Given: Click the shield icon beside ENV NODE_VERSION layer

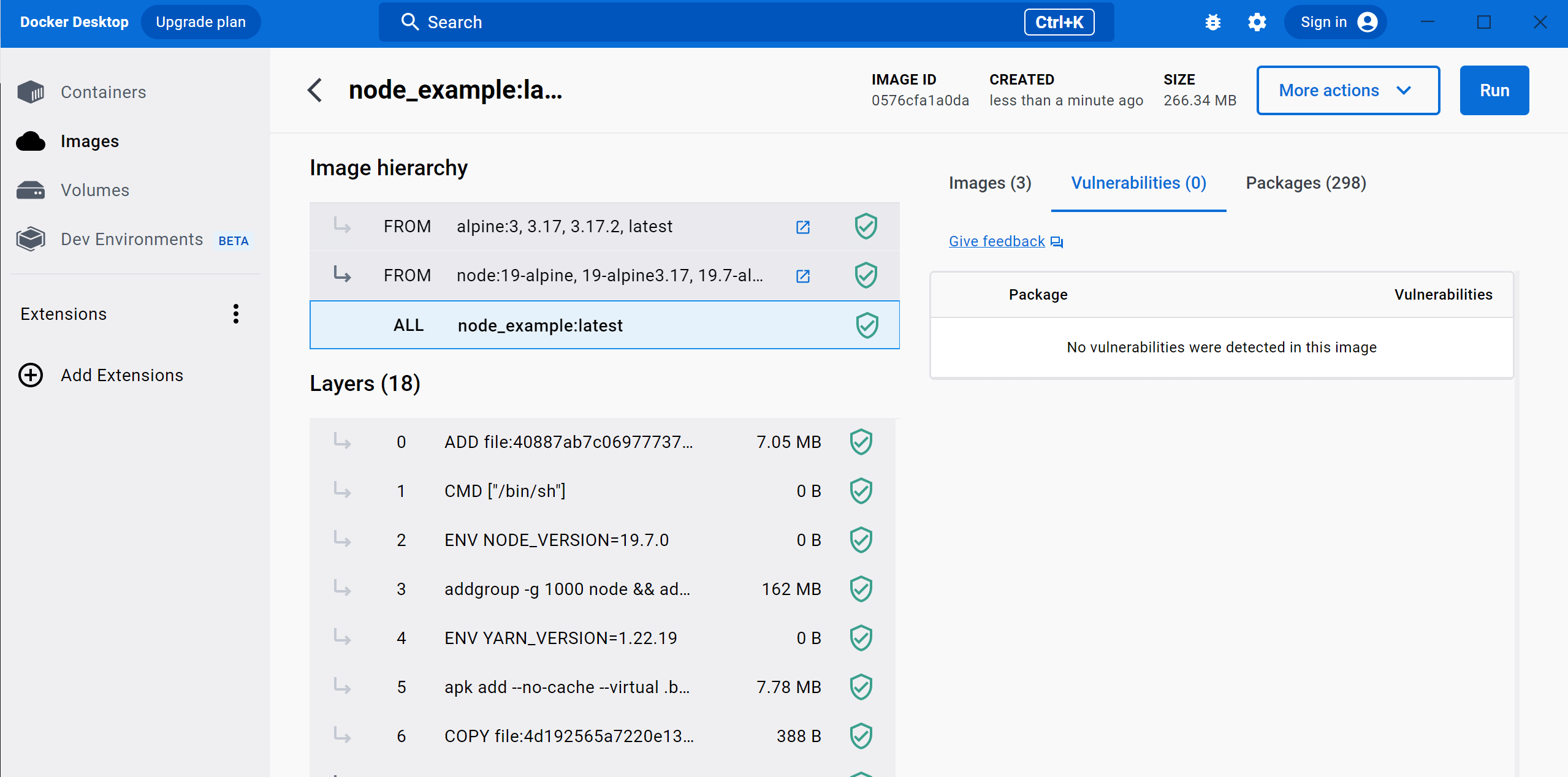Looking at the screenshot, I should [x=861, y=539].
